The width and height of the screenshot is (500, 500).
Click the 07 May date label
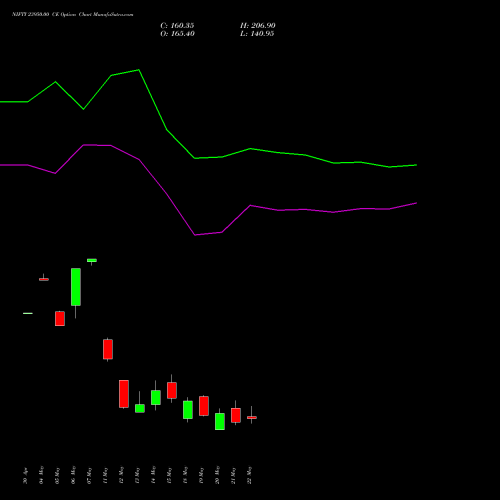pyautogui.click(x=90, y=476)
